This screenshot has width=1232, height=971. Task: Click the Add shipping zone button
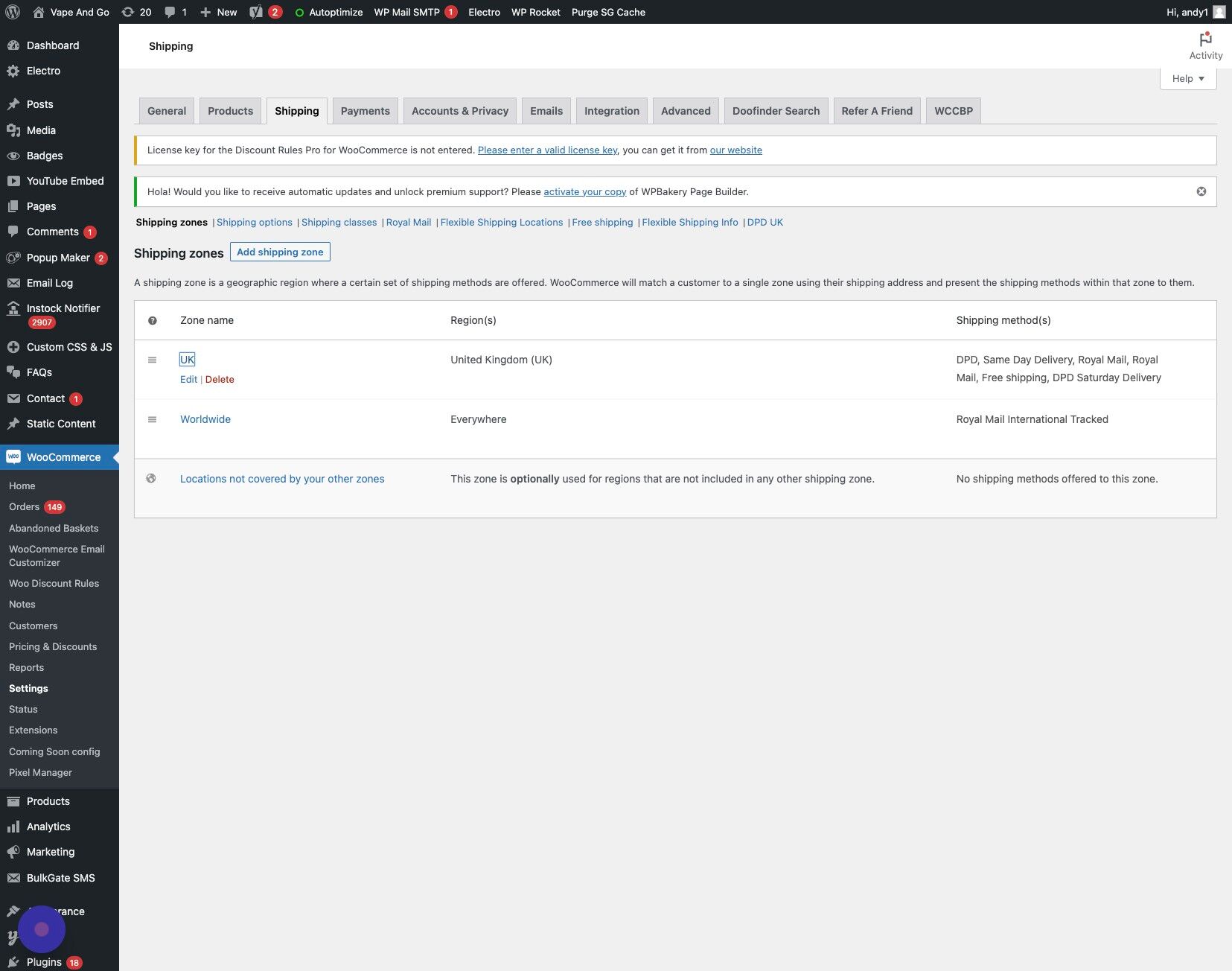point(280,252)
